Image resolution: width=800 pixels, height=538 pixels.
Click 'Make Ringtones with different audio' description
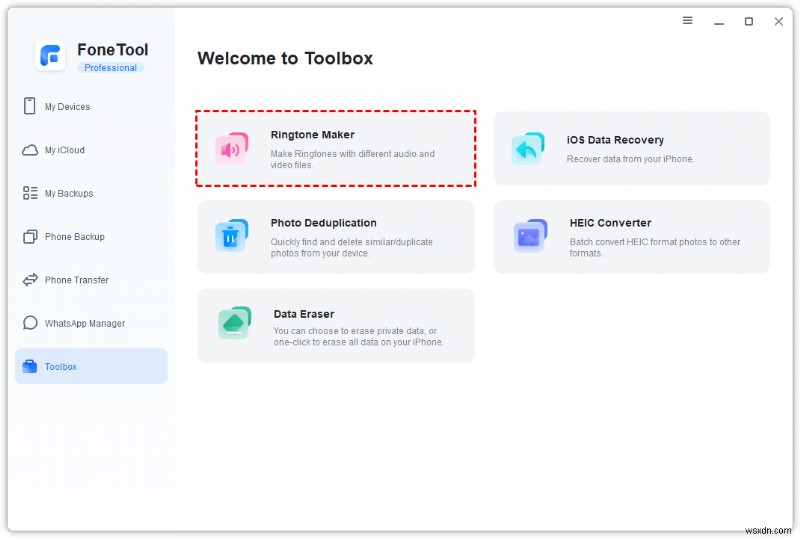[353, 159]
